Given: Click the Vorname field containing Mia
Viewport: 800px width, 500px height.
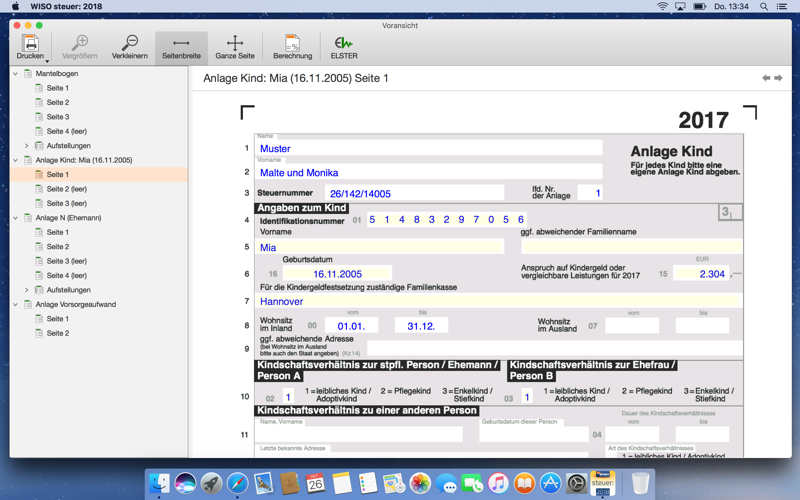Looking at the screenshot, I should coord(380,247).
